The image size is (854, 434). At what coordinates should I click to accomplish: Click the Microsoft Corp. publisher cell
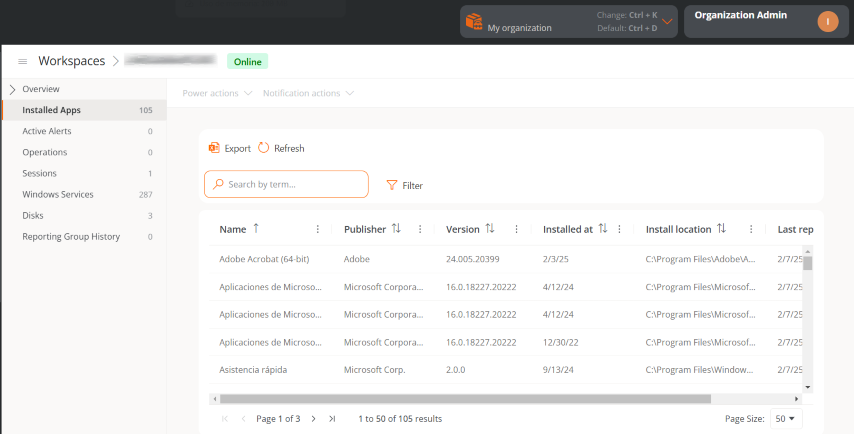(374, 370)
